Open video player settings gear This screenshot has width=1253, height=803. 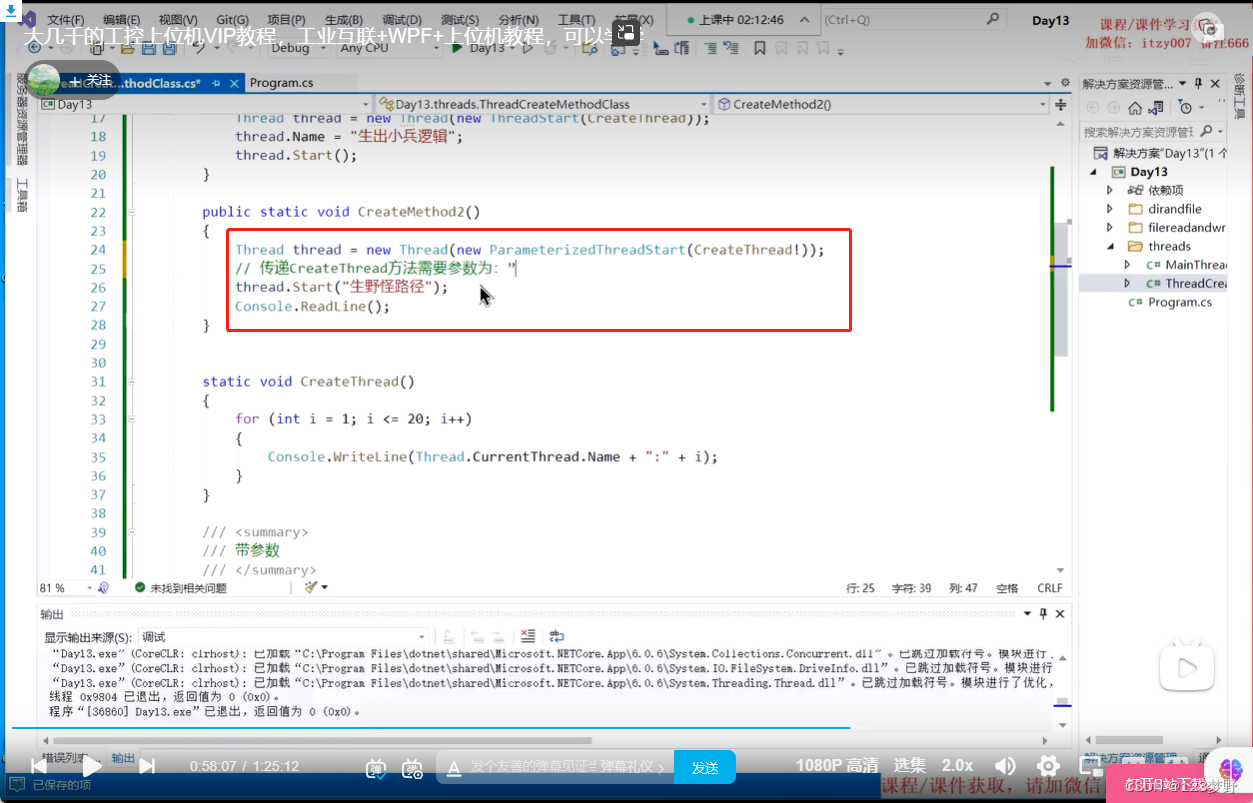pyautogui.click(x=1048, y=766)
